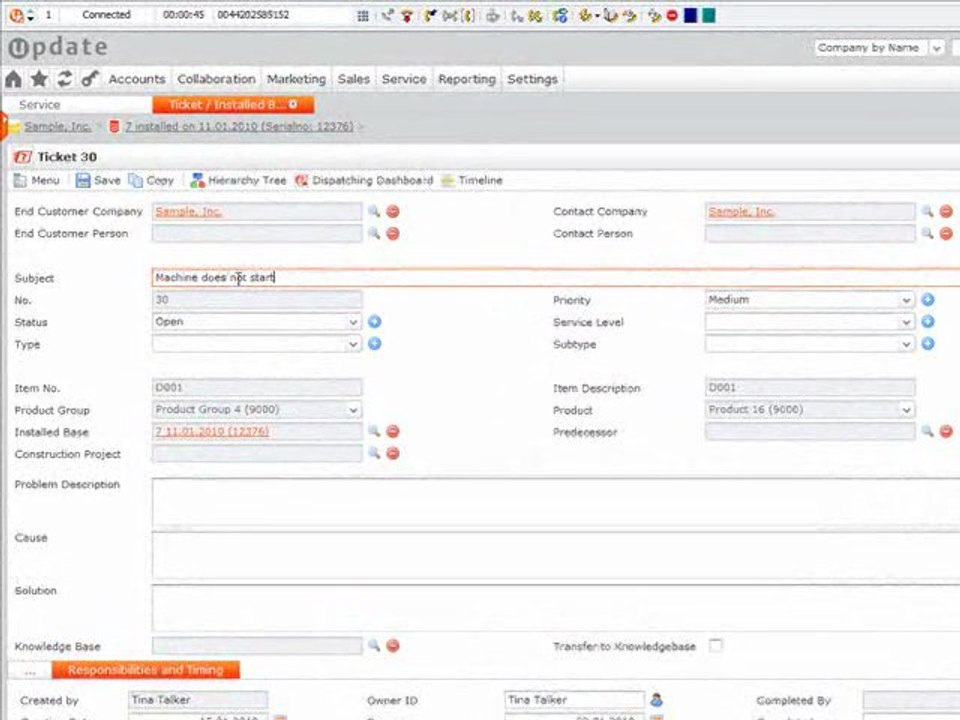Open the Collaboration menu
This screenshot has height=720, width=960.
[216, 79]
